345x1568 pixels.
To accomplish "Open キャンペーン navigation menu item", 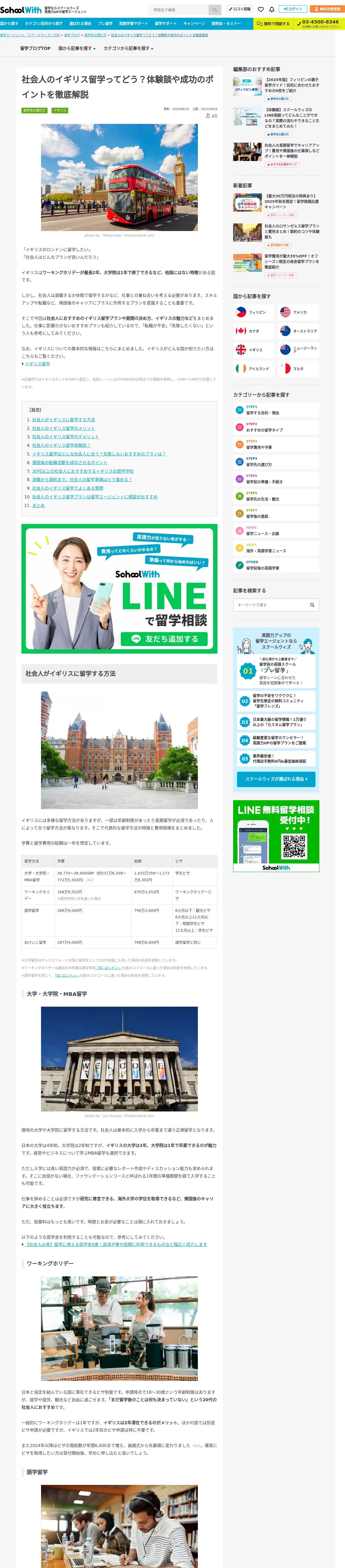I will point(194,24).
